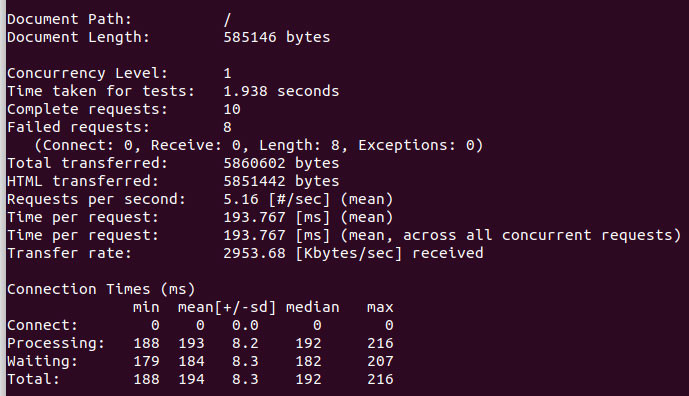689x396 pixels.
Task: Click the 'HTML transferred:' label
Action: [x=83, y=182]
